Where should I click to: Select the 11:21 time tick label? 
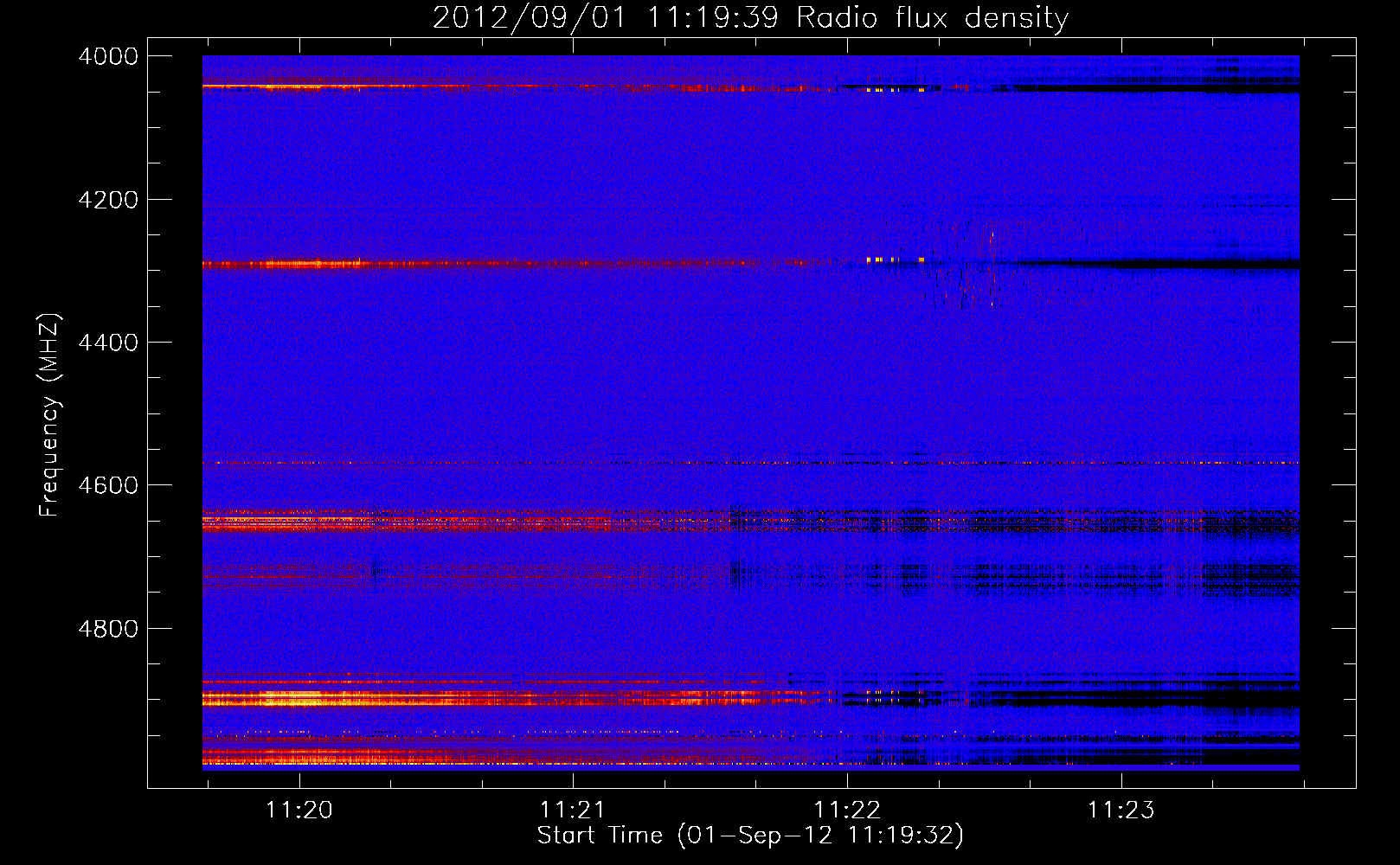(x=573, y=811)
